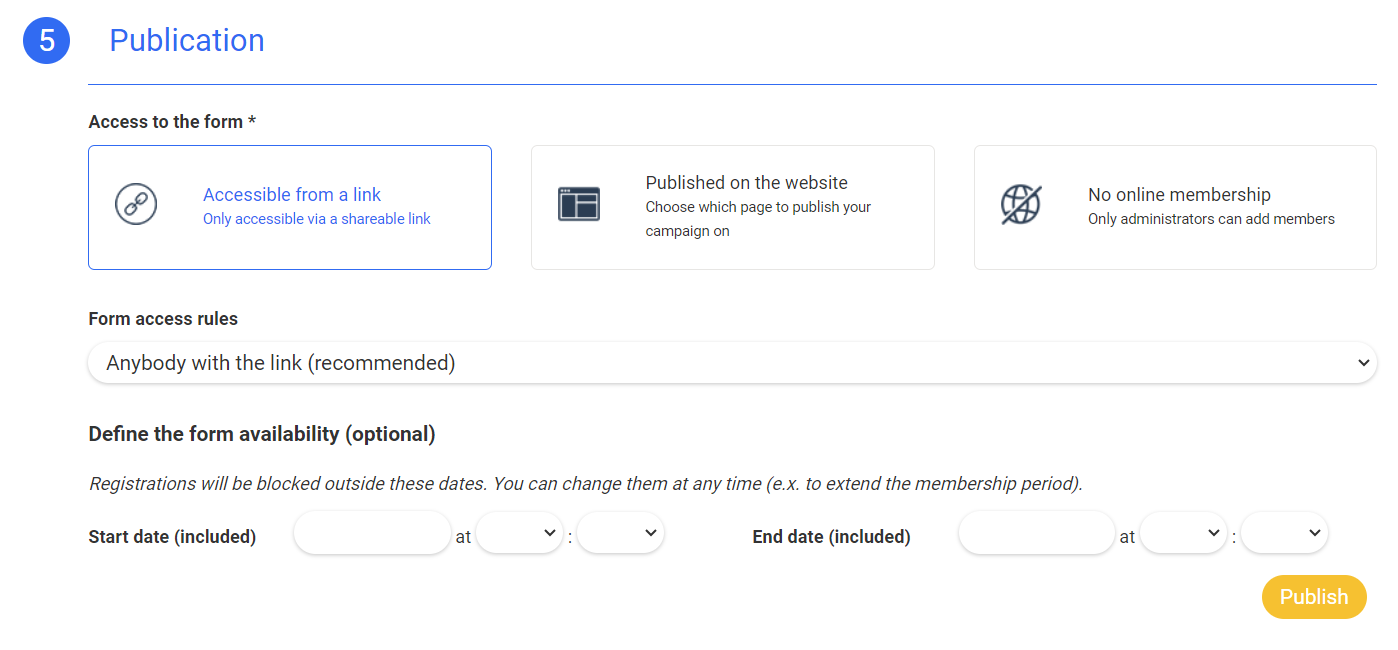Pick the 'No online membership' option title
The height and width of the screenshot is (650, 1398).
[1179, 195]
